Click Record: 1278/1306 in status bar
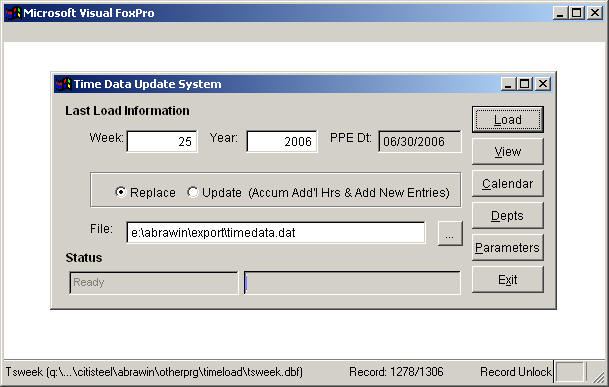The image size is (609, 387). click(x=396, y=372)
